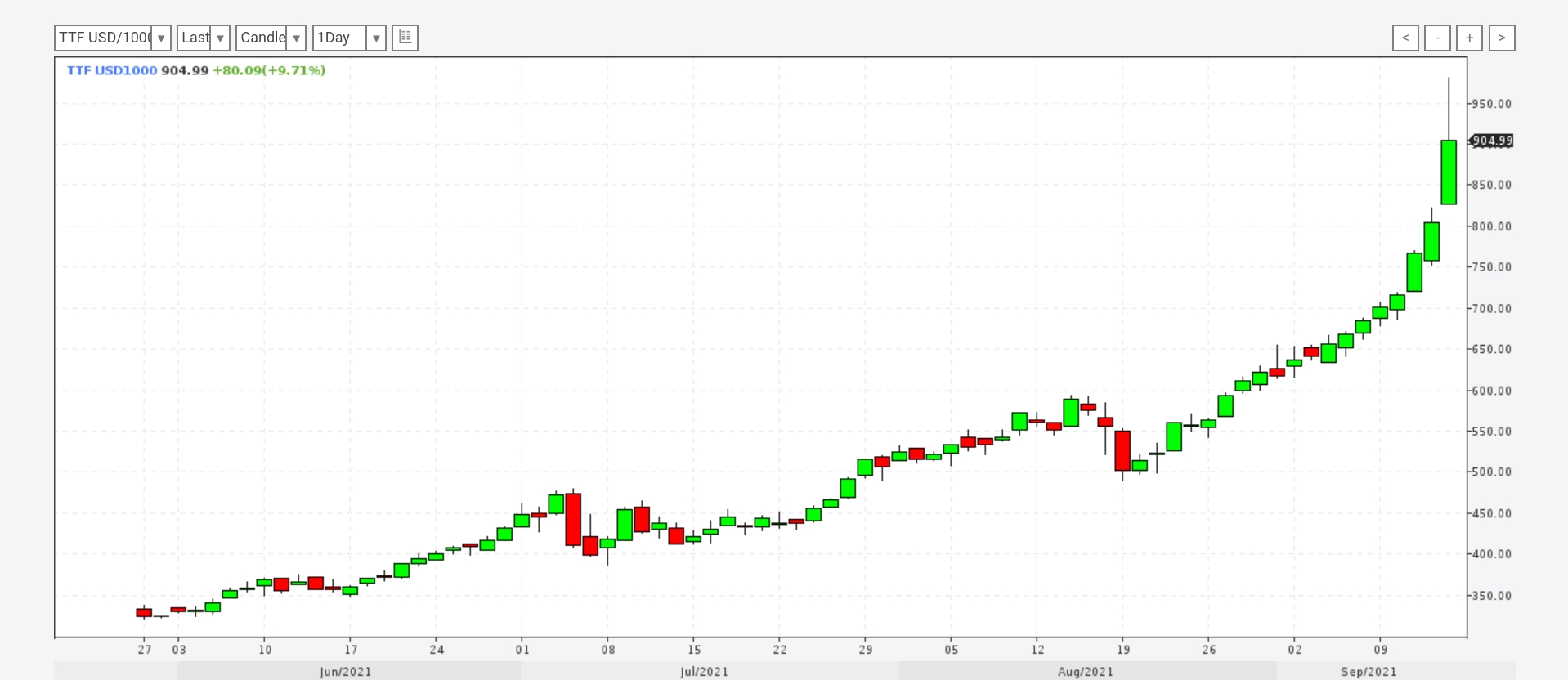Click the date label 26 on time axis
The width and height of the screenshot is (1568, 680).
1209,650
